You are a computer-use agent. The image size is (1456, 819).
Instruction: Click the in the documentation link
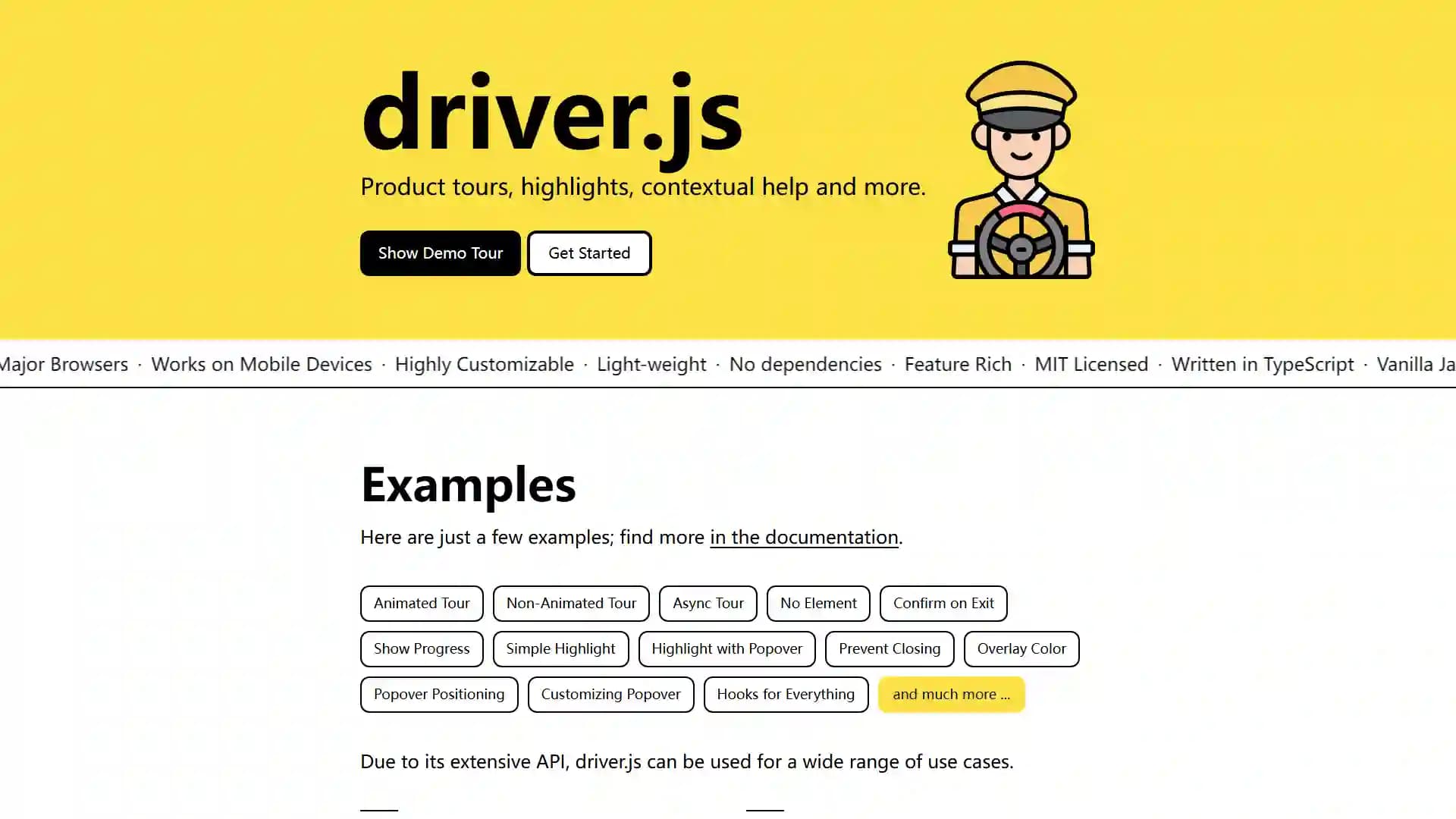(804, 537)
